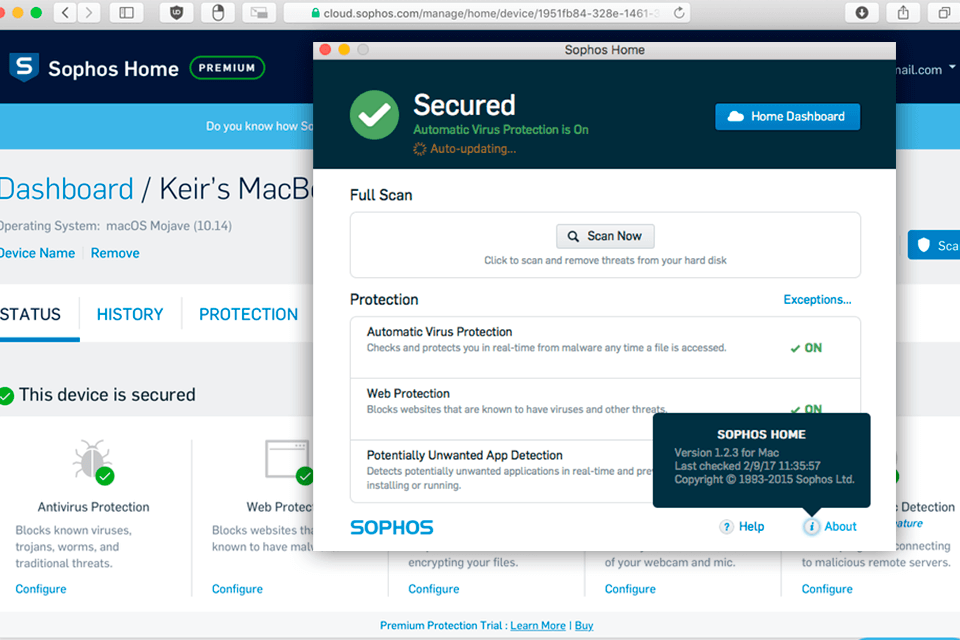Open the Safari downloads icon
The height and width of the screenshot is (640, 960).
pos(862,13)
